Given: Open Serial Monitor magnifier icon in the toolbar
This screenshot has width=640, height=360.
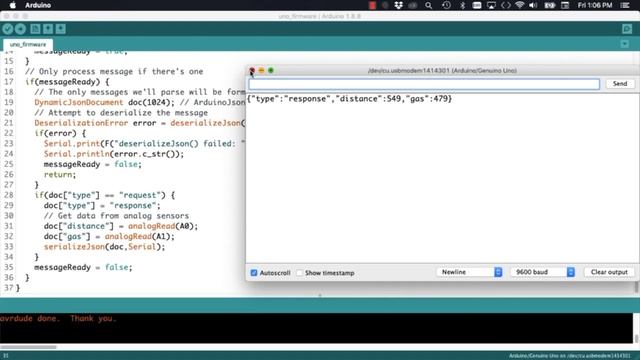Looking at the screenshot, I should (x=627, y=29).
